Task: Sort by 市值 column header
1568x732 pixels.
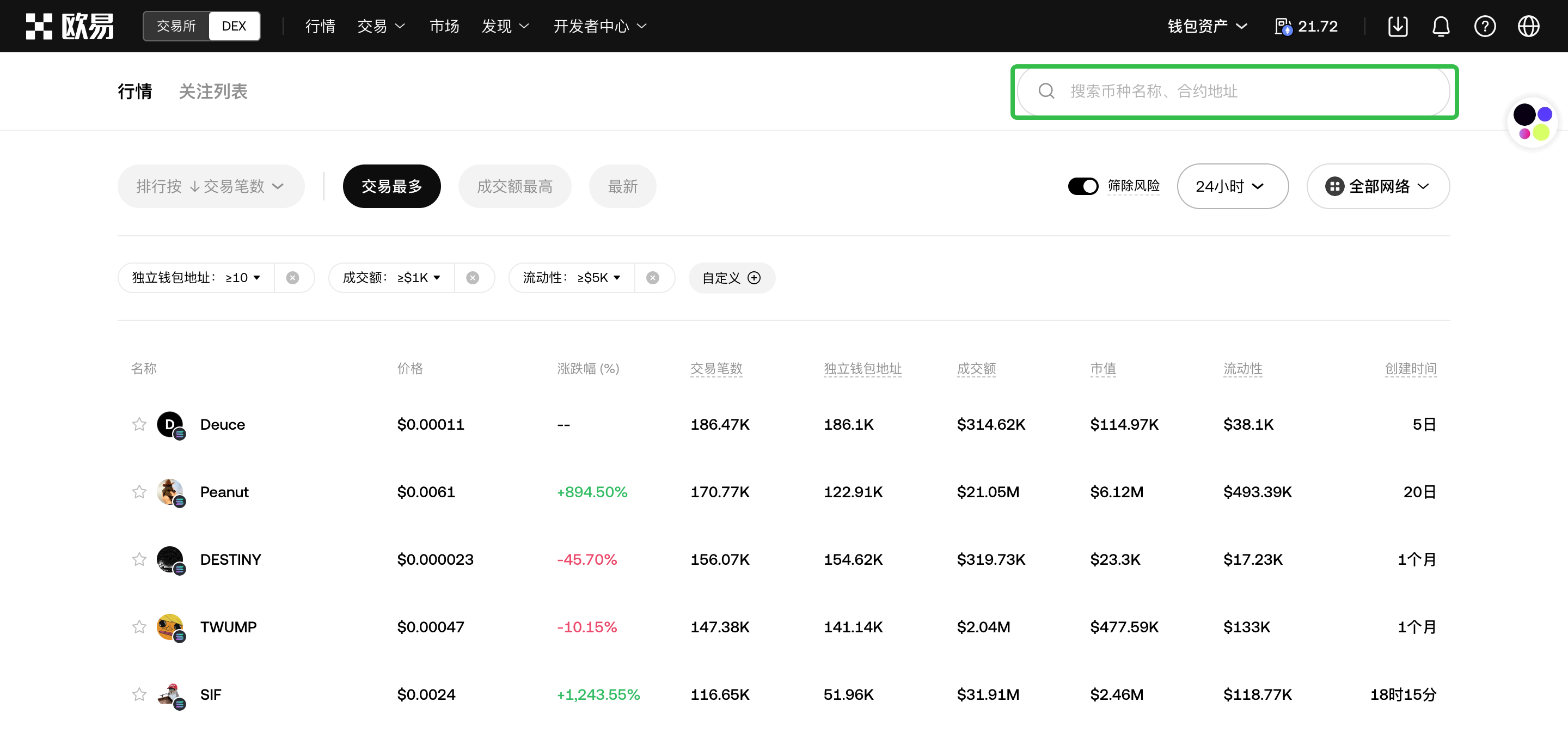Action: click(x=1102, y=368)
